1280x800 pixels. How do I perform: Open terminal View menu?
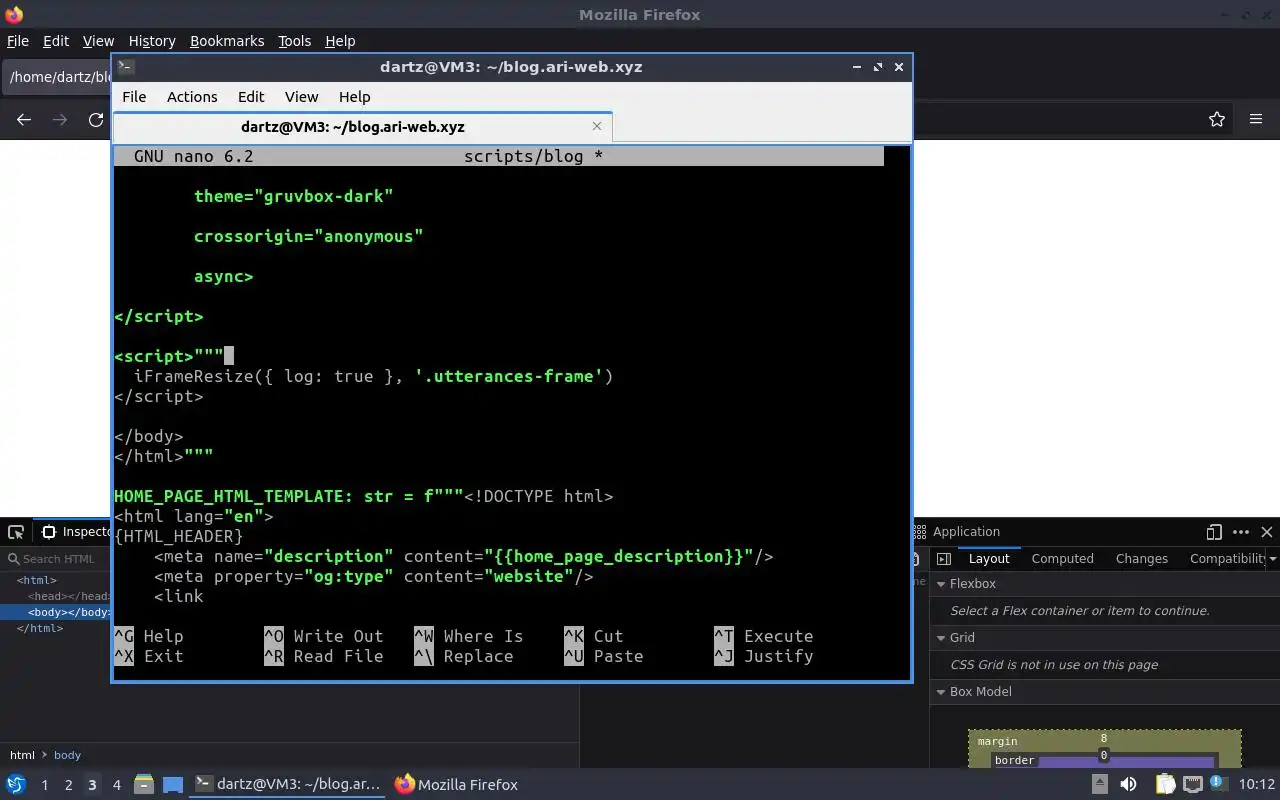tap(301, 97)
